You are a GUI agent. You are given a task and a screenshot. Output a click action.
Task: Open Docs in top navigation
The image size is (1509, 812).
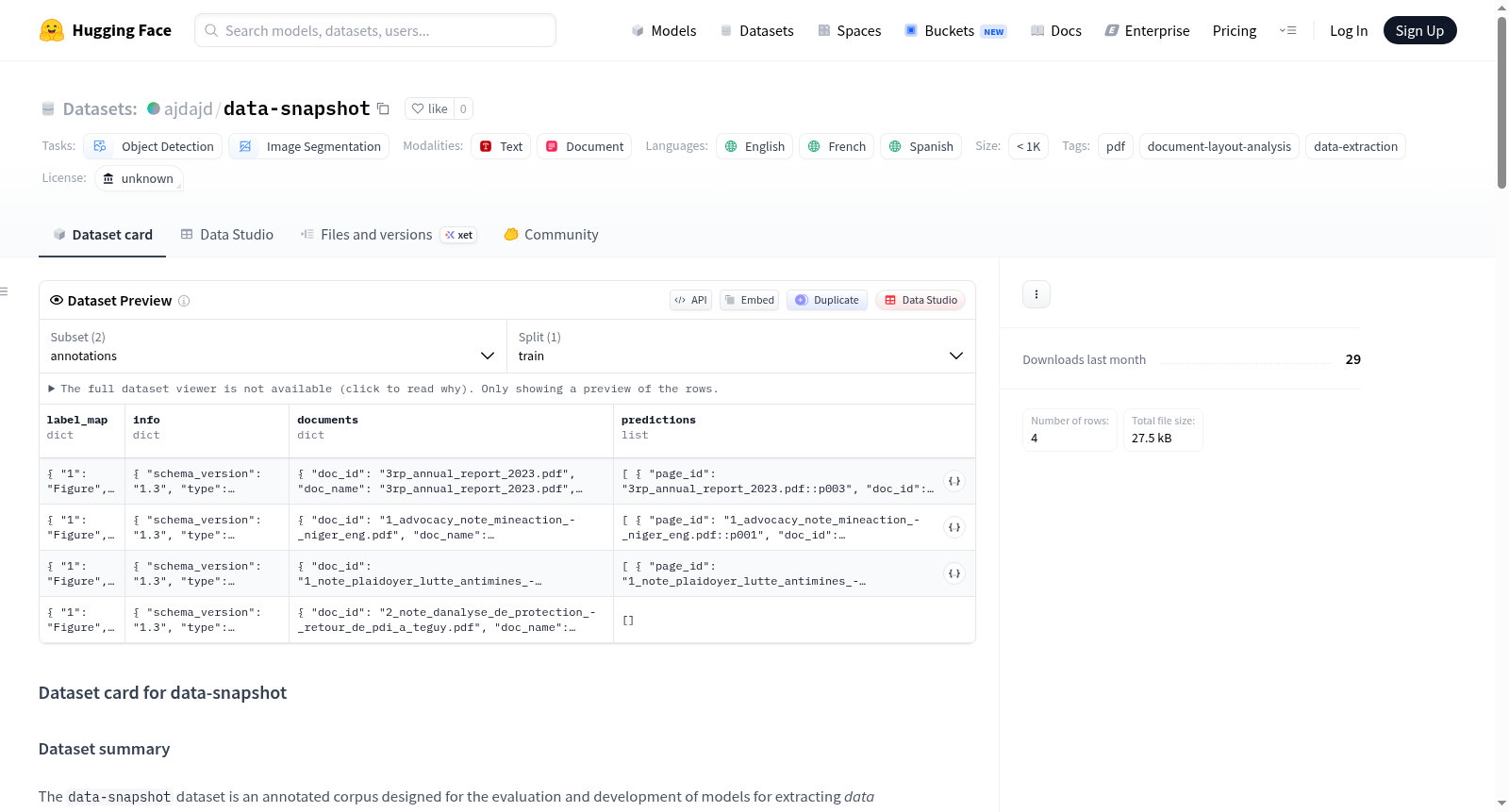point(1056,30)
